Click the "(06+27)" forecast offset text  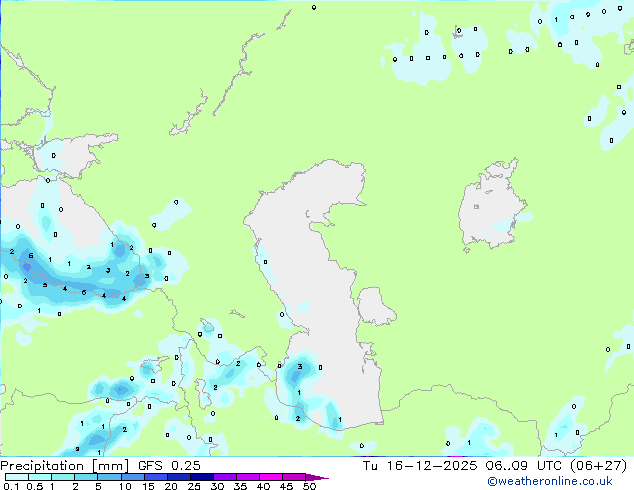[x=598, y=466]
